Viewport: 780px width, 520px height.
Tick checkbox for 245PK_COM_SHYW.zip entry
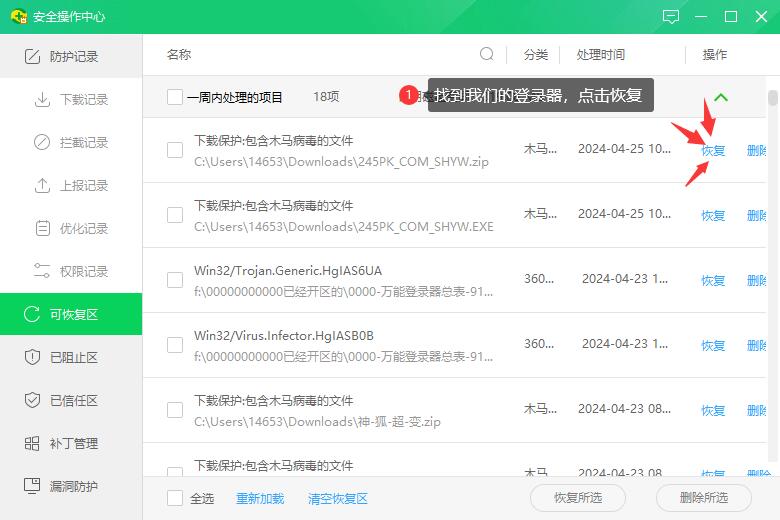coord(175,150)
